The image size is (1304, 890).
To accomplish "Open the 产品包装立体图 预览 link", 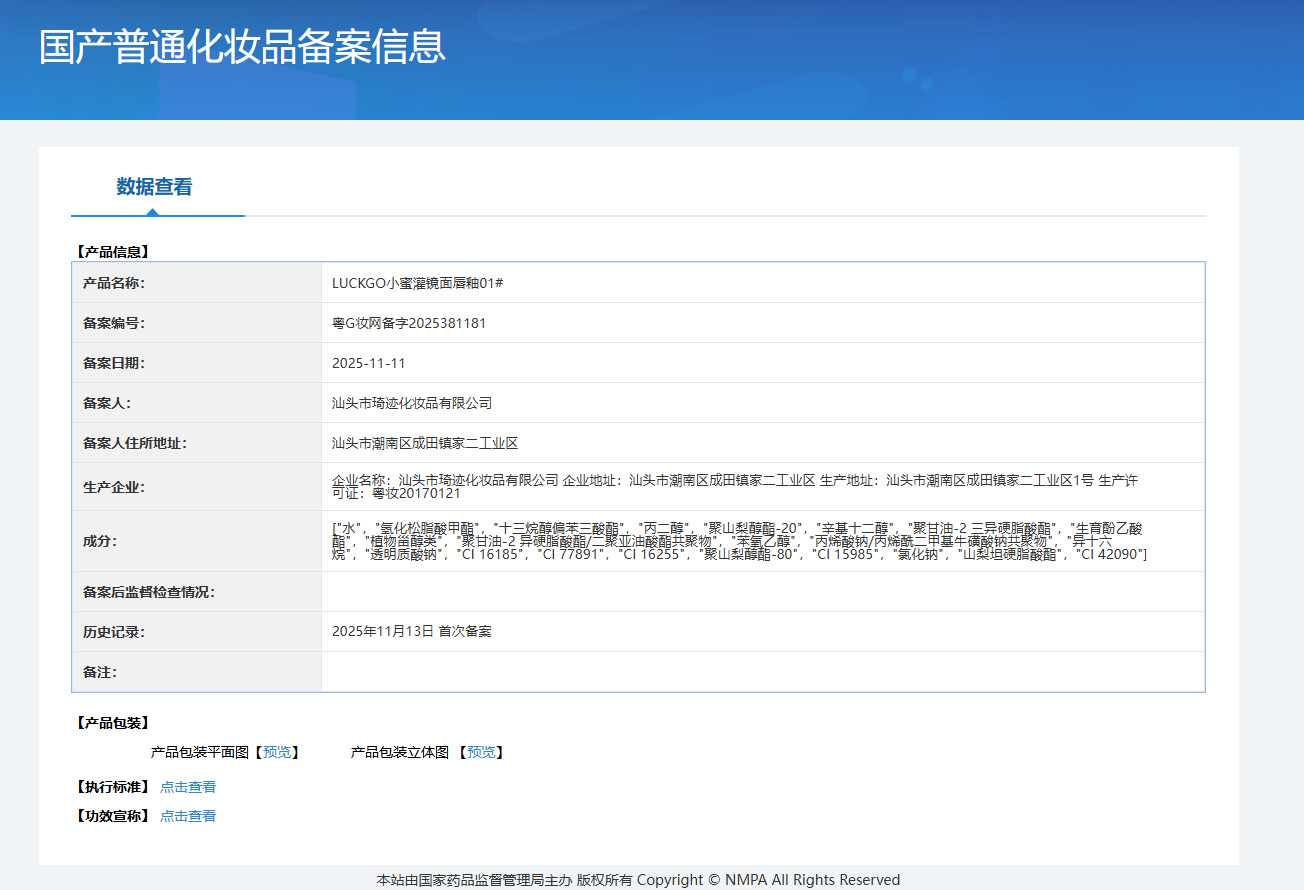I will pos(481,752).
